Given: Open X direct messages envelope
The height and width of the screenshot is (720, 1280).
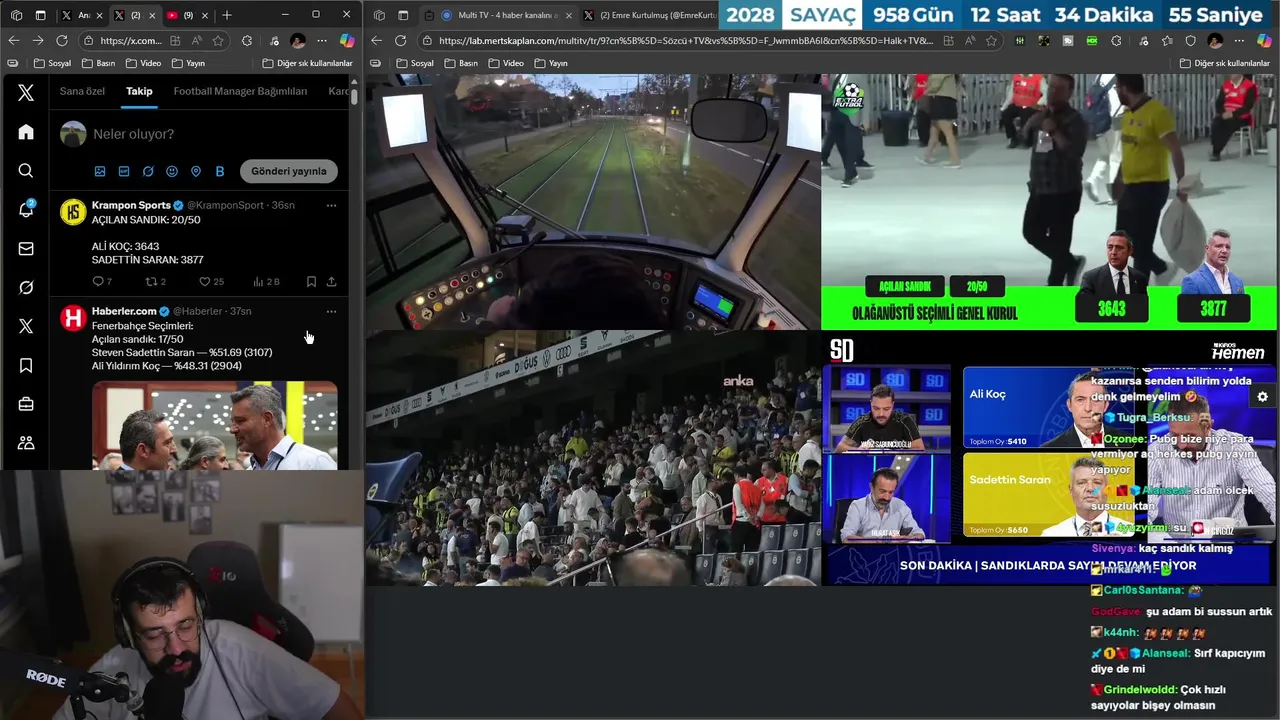Looking at the screenshot, I should click(26, 249).
